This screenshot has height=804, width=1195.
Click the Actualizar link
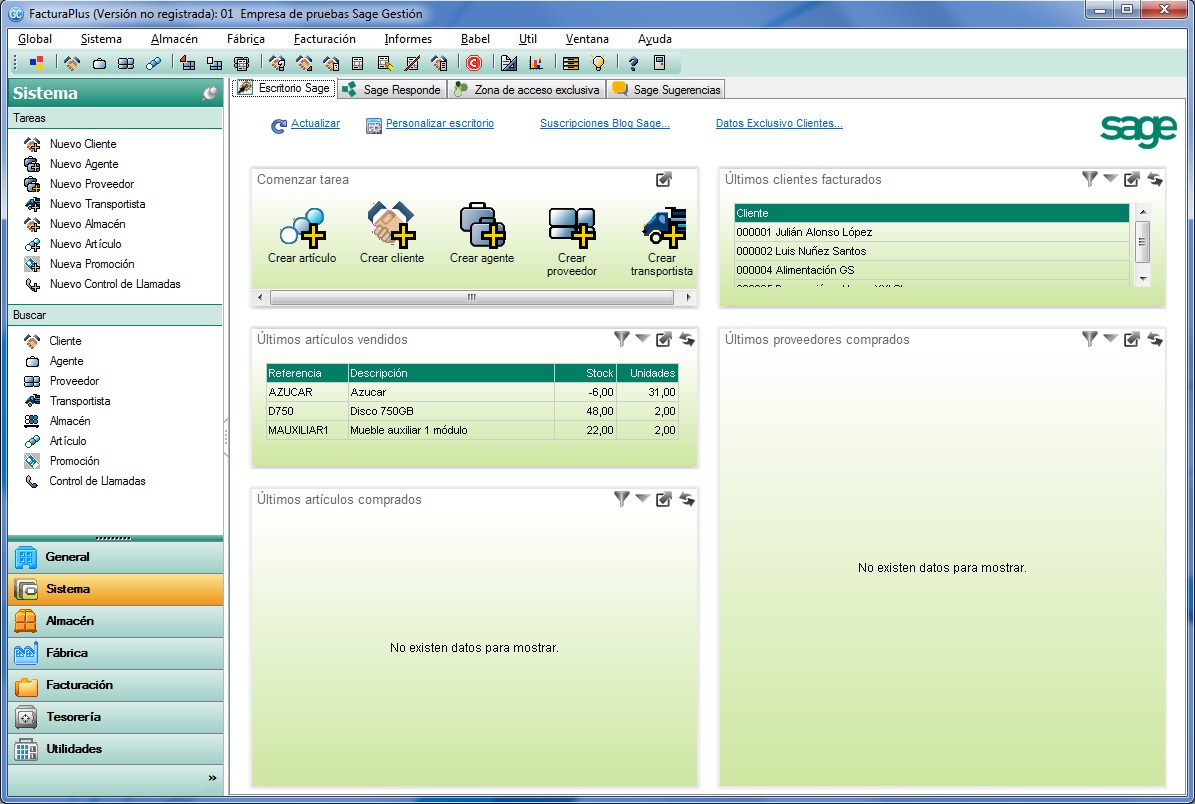pyautogui.click(x=315, y=123)
